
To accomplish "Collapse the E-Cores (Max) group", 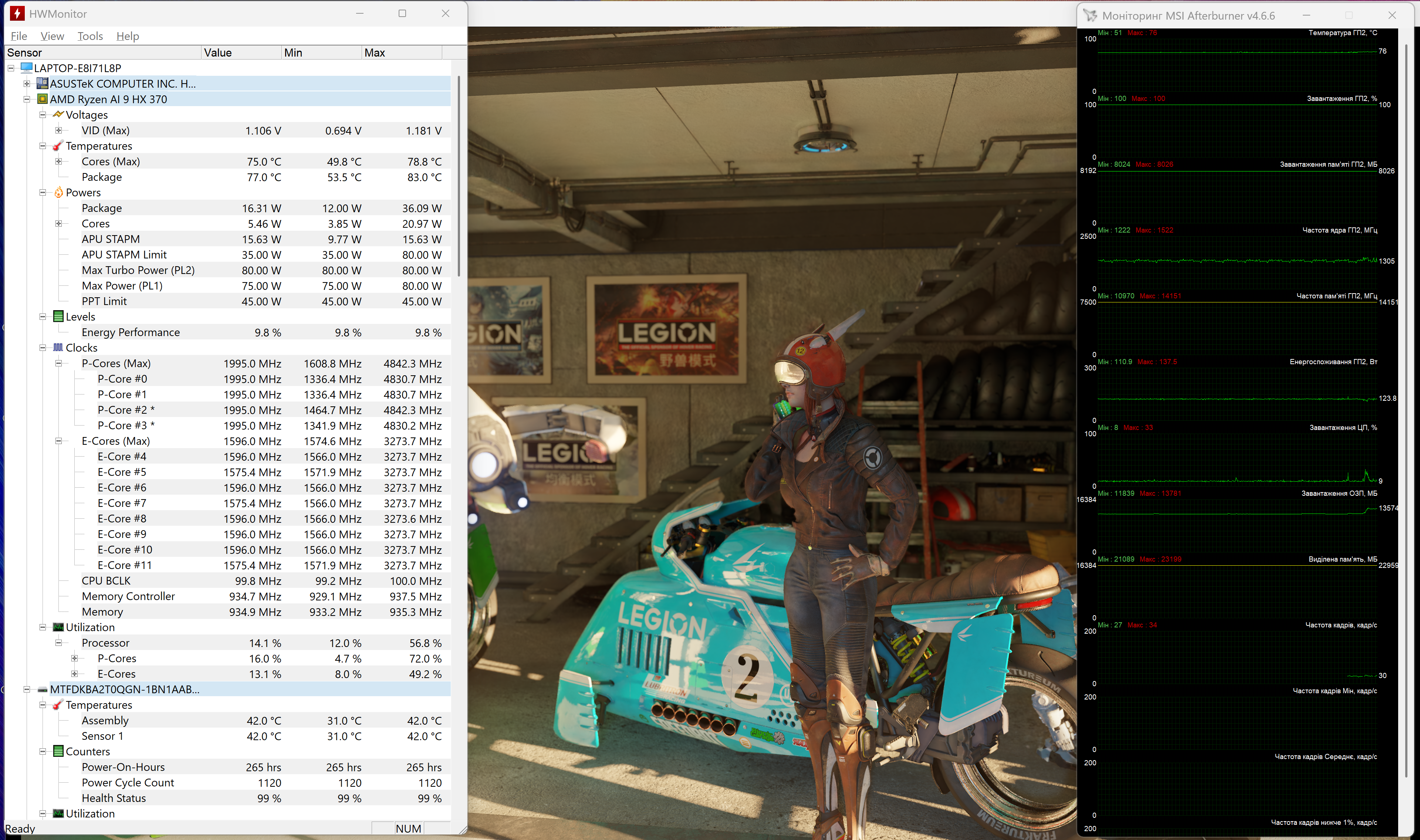I will pyautogui.click(x=58, y=441).
